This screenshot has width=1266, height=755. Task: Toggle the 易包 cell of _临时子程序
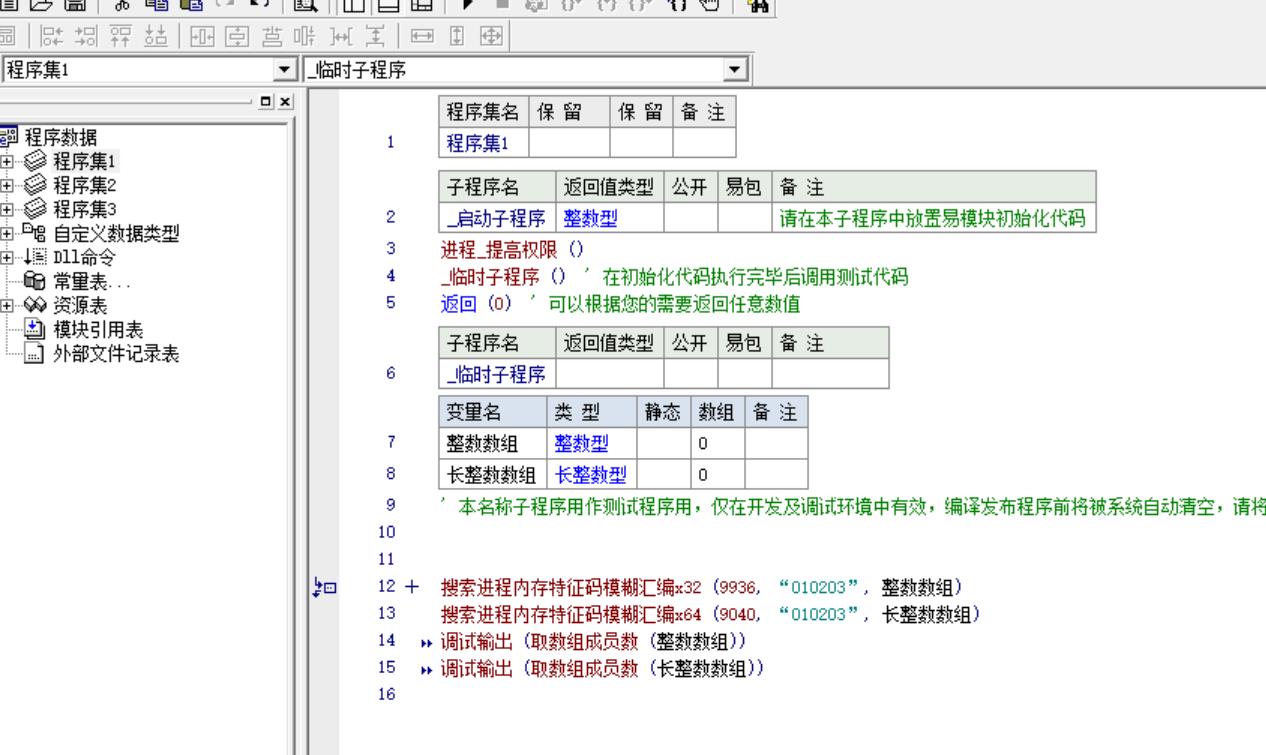pos(743,375)
